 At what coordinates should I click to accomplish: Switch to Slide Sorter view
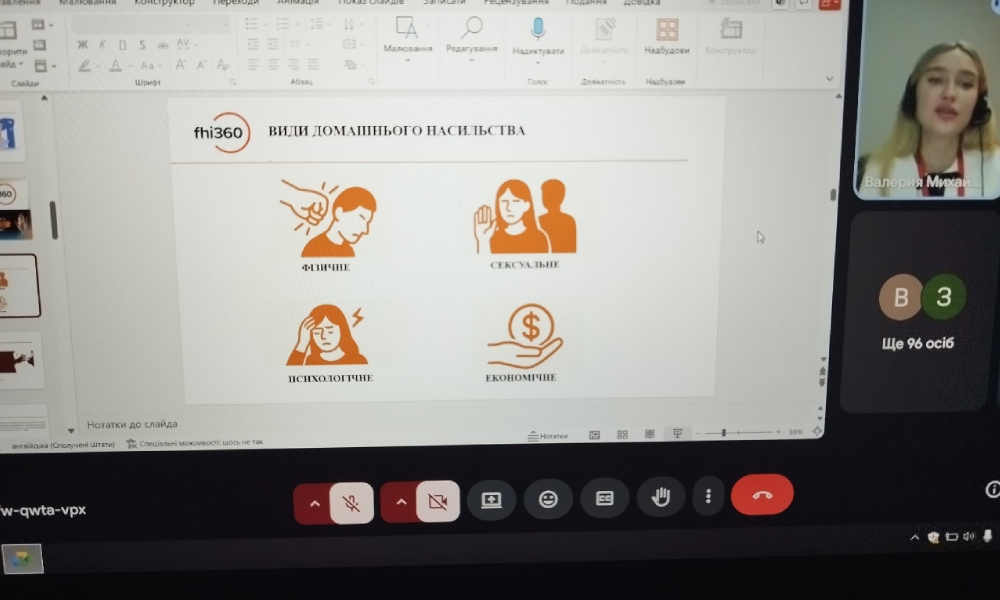coord(622,435)
